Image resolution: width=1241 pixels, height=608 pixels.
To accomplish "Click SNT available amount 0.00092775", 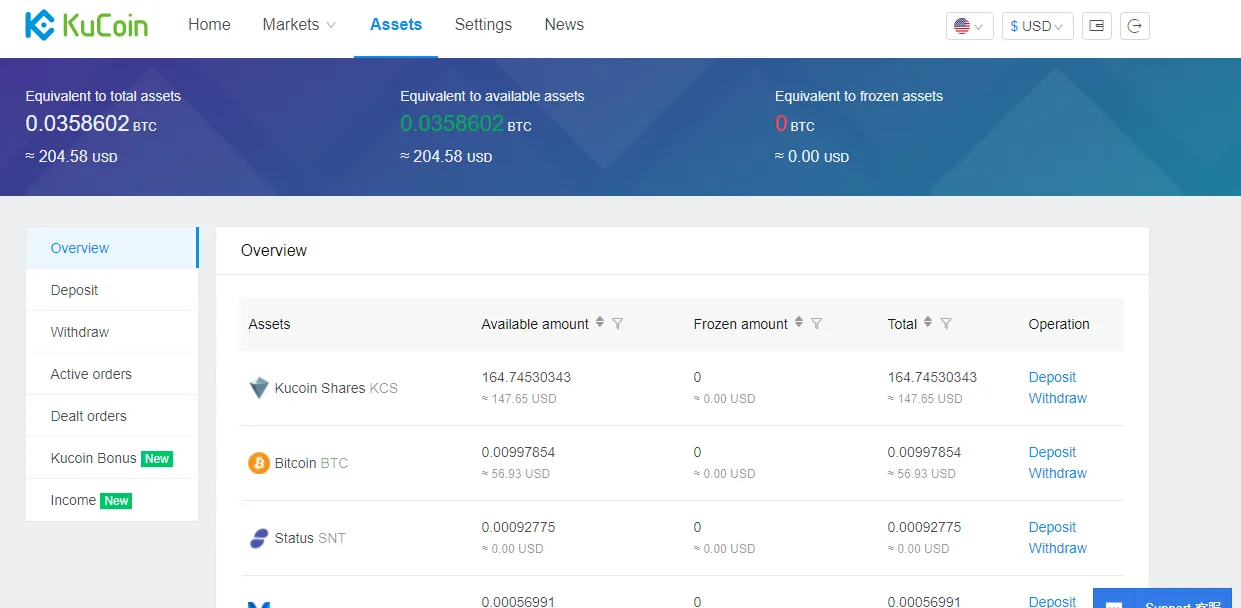I will pos(518,527).
